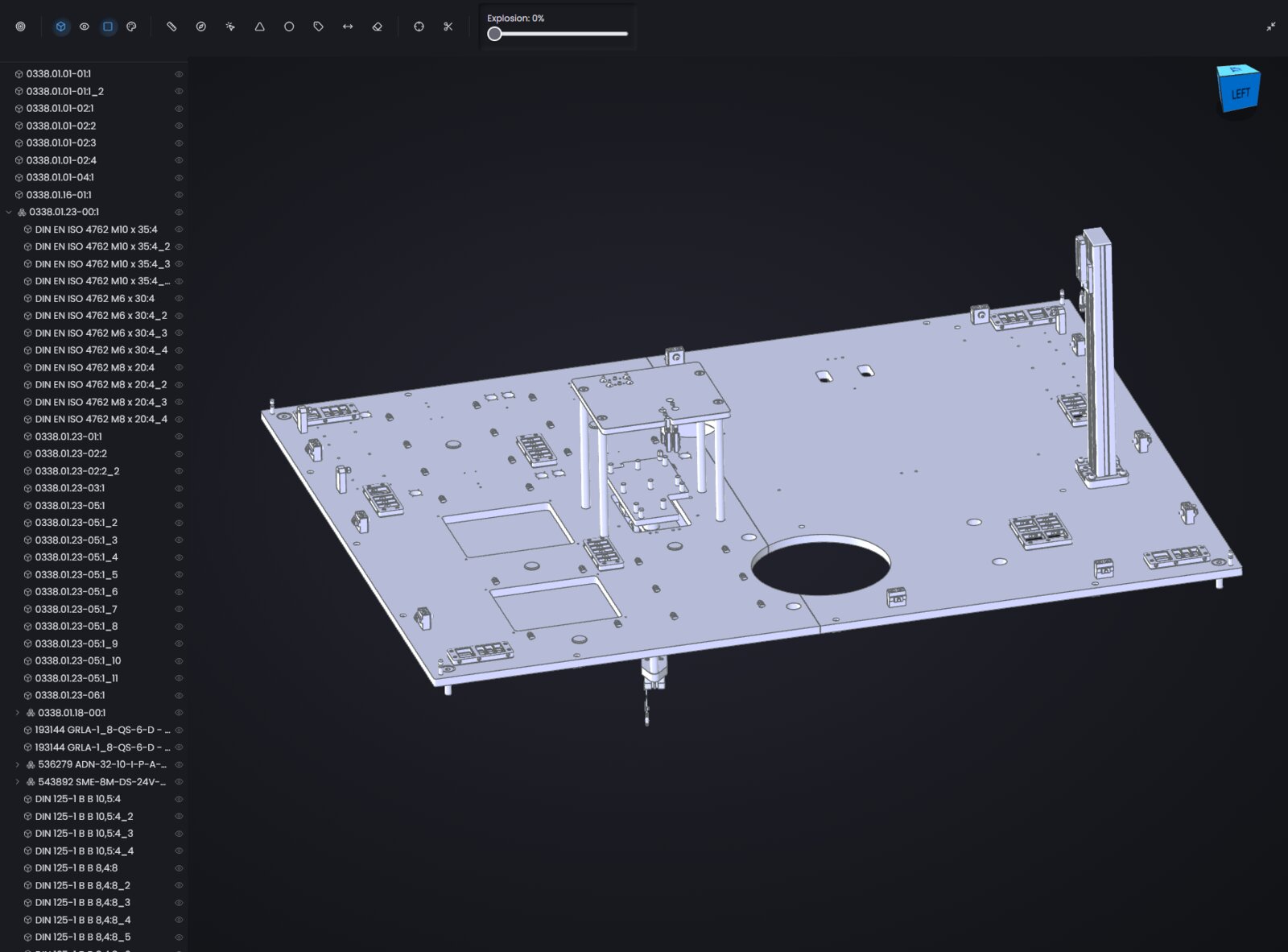Image resolution: width=1288 pixels, height=952 pixels.
Task: Click part icon of DIN 125-1 B B 10,5:4
Action: pyautogui.click(x=27, y=799)
